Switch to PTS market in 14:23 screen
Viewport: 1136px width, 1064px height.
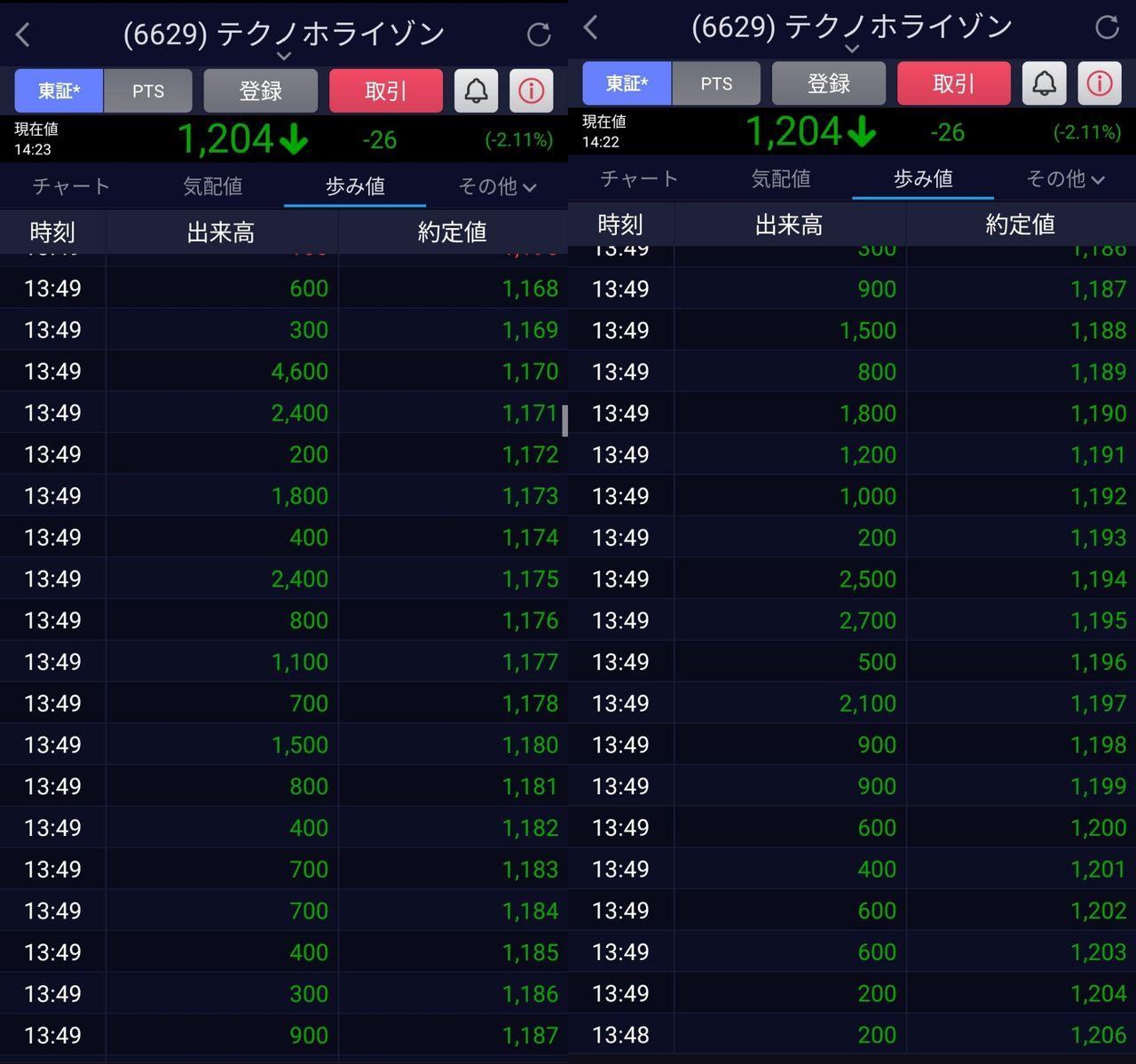click(148, 91)
